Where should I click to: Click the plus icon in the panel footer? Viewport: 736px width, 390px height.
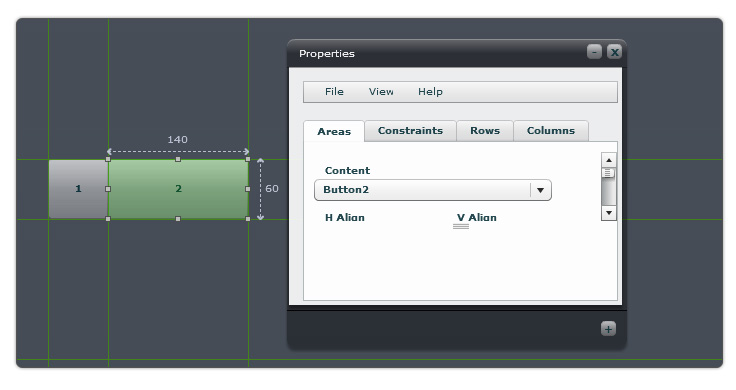coord(608,329)
